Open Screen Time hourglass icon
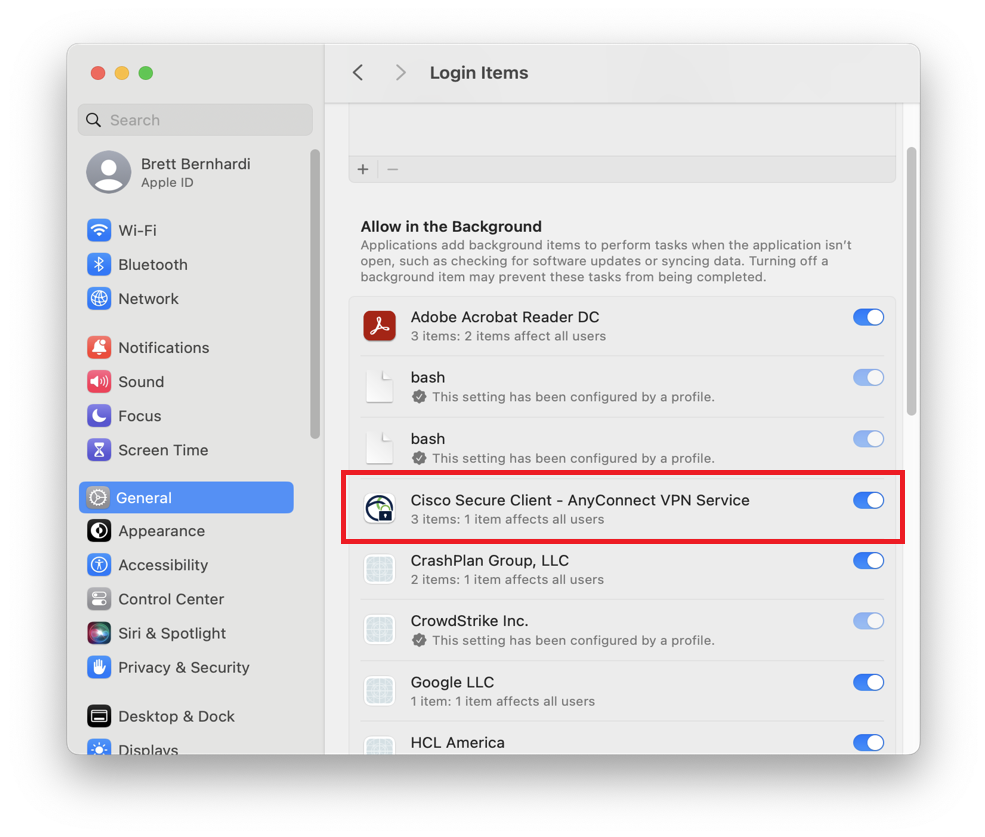 point(99,450)
